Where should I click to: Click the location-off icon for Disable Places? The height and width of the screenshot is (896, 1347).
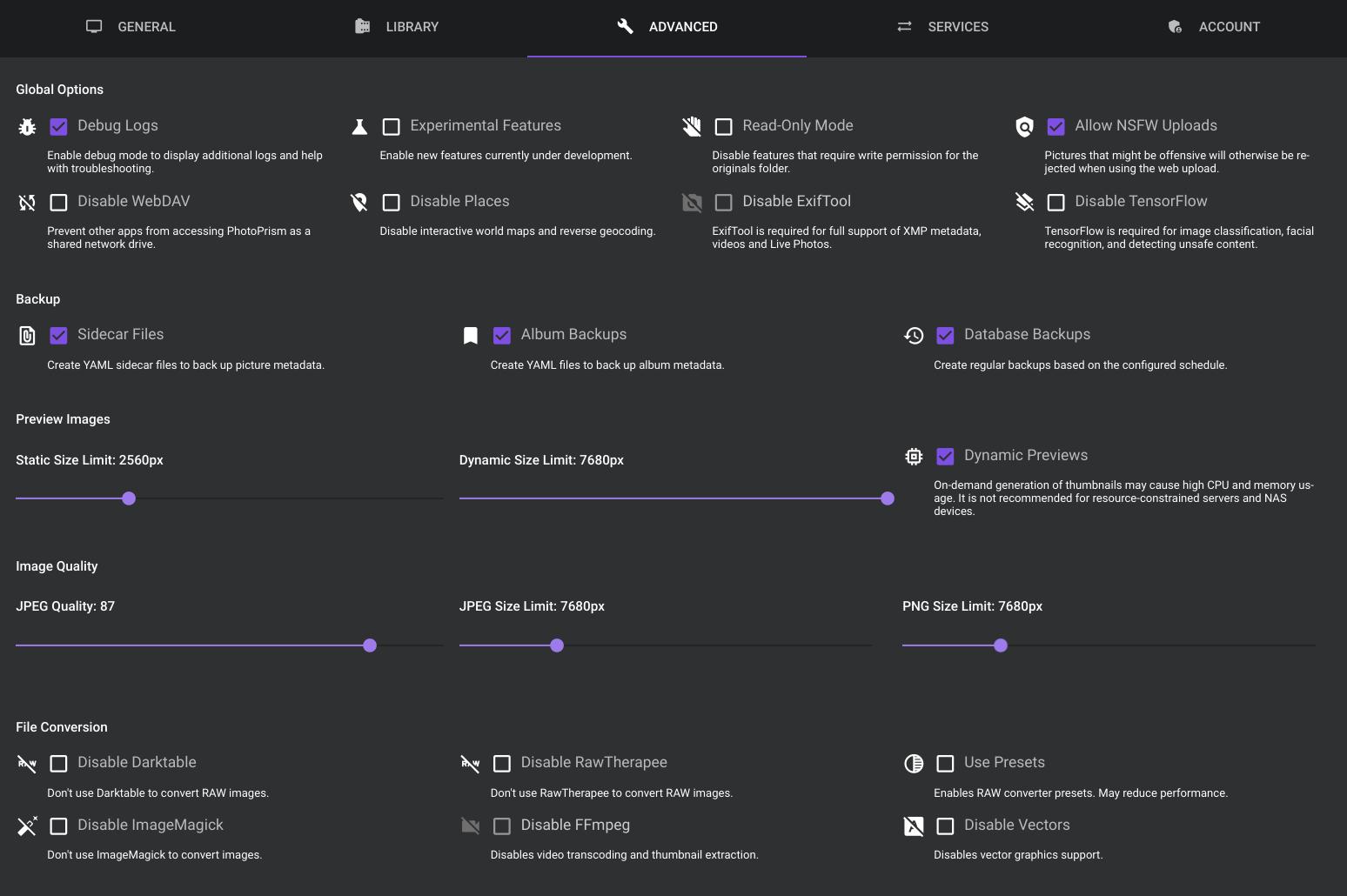click(x=359, y=203)
